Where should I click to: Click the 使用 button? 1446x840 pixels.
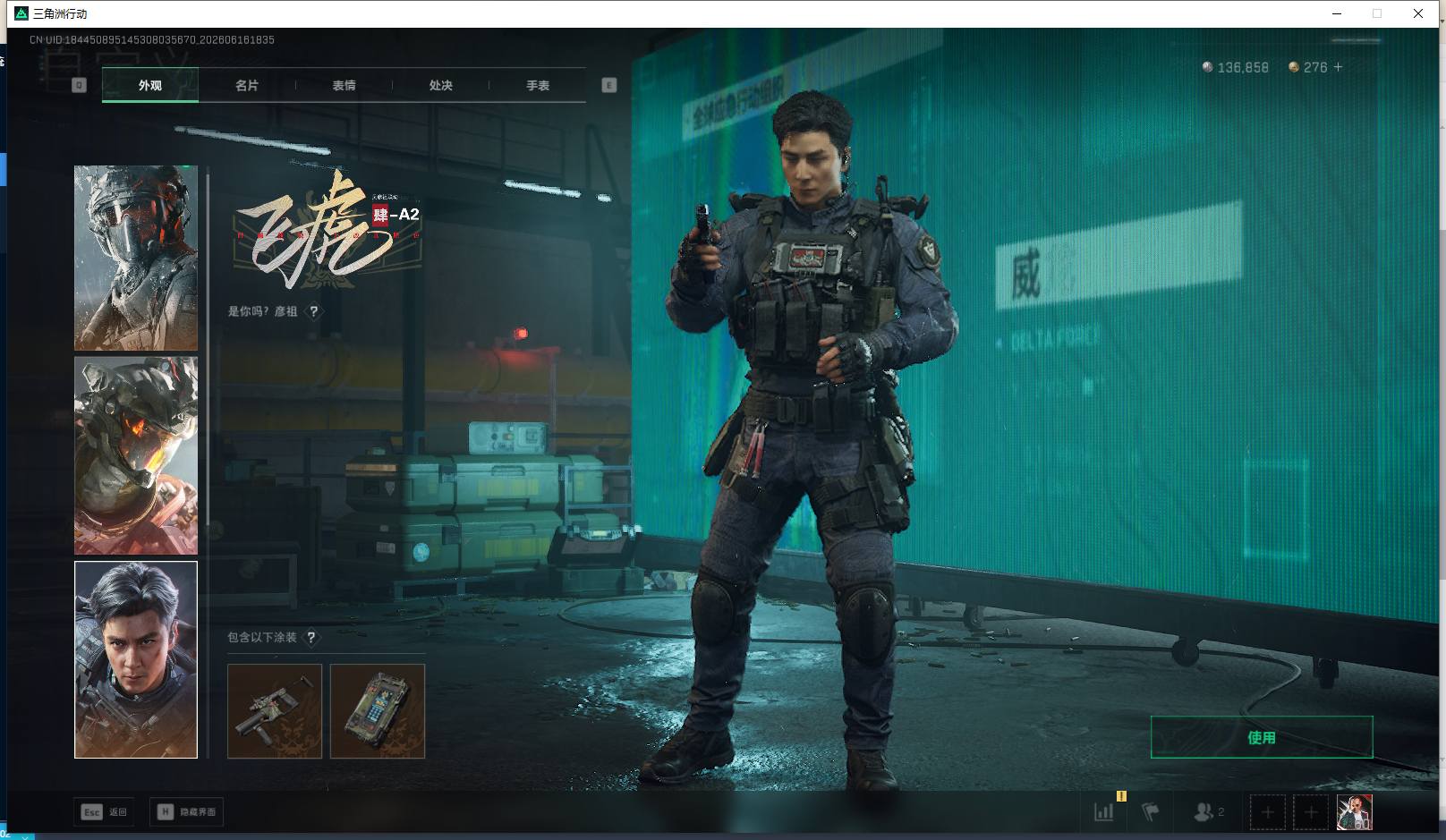(x=1262, y=737)
